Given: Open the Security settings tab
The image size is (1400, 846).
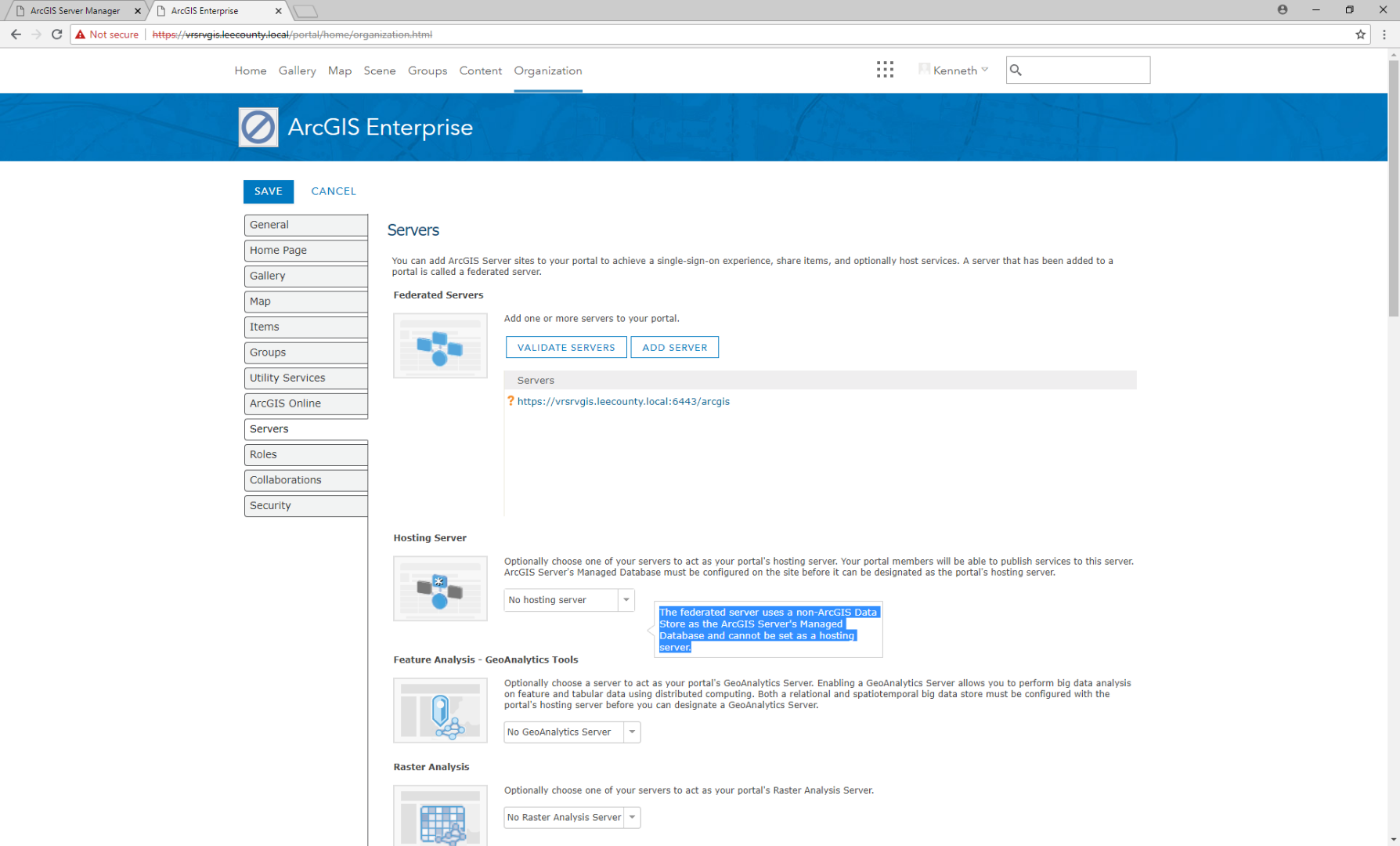Looking at the screenshot, I should tap(306, 506).
